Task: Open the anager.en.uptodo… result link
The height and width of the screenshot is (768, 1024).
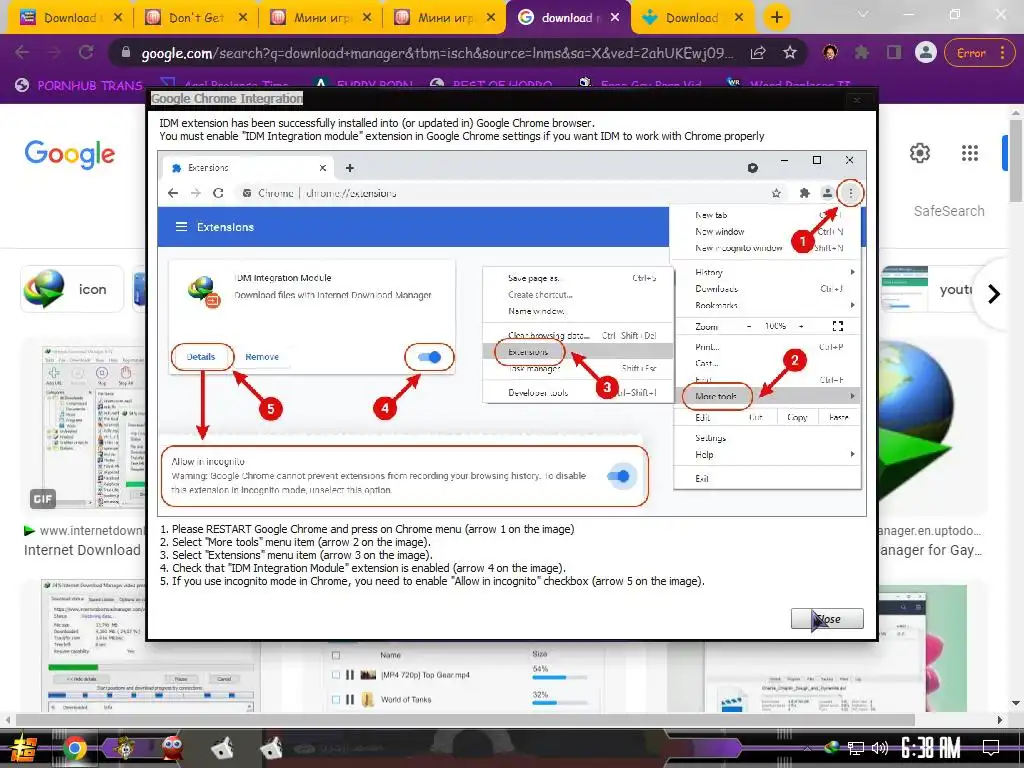Action: coord(930,530)
